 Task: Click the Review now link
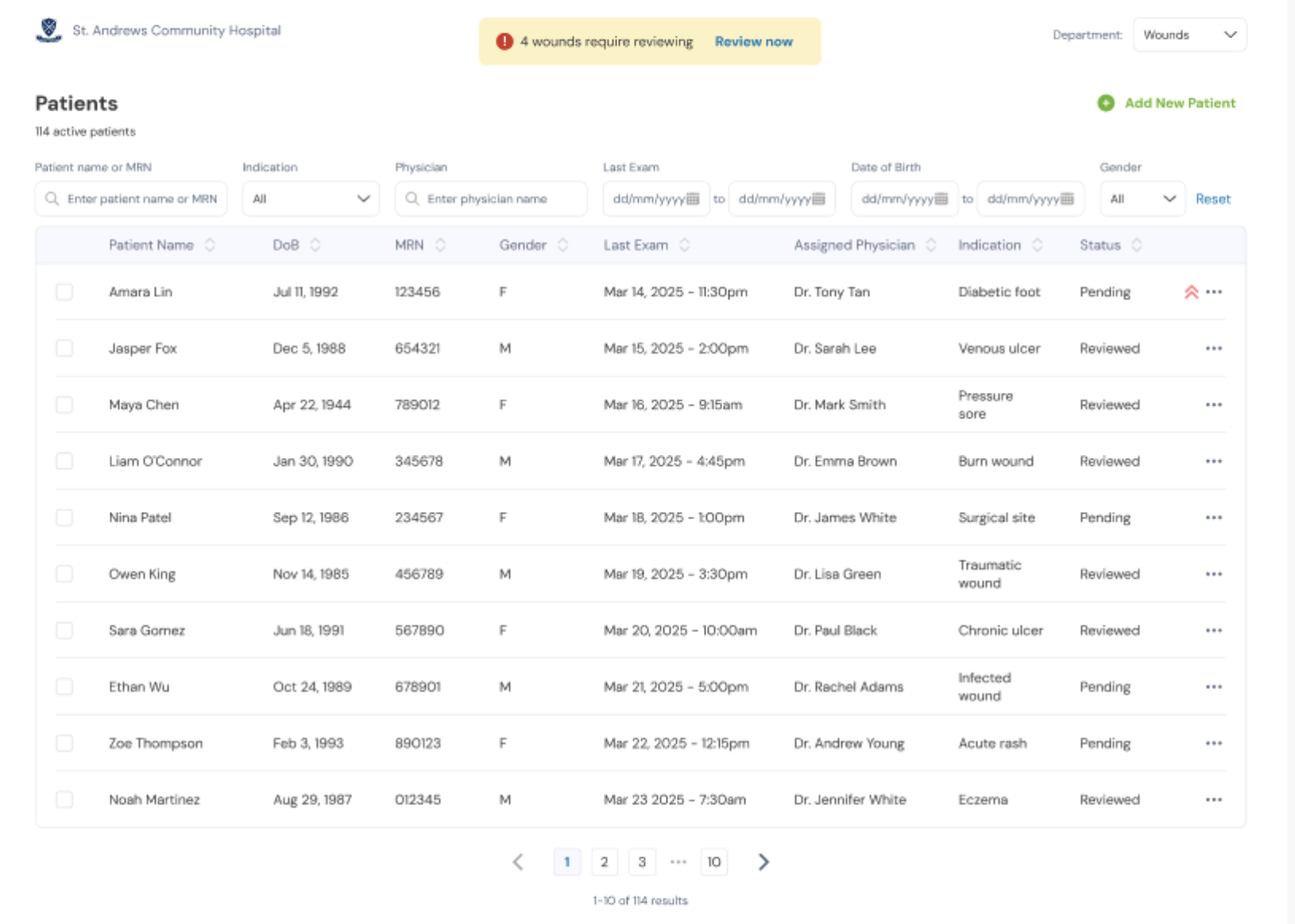753,41
